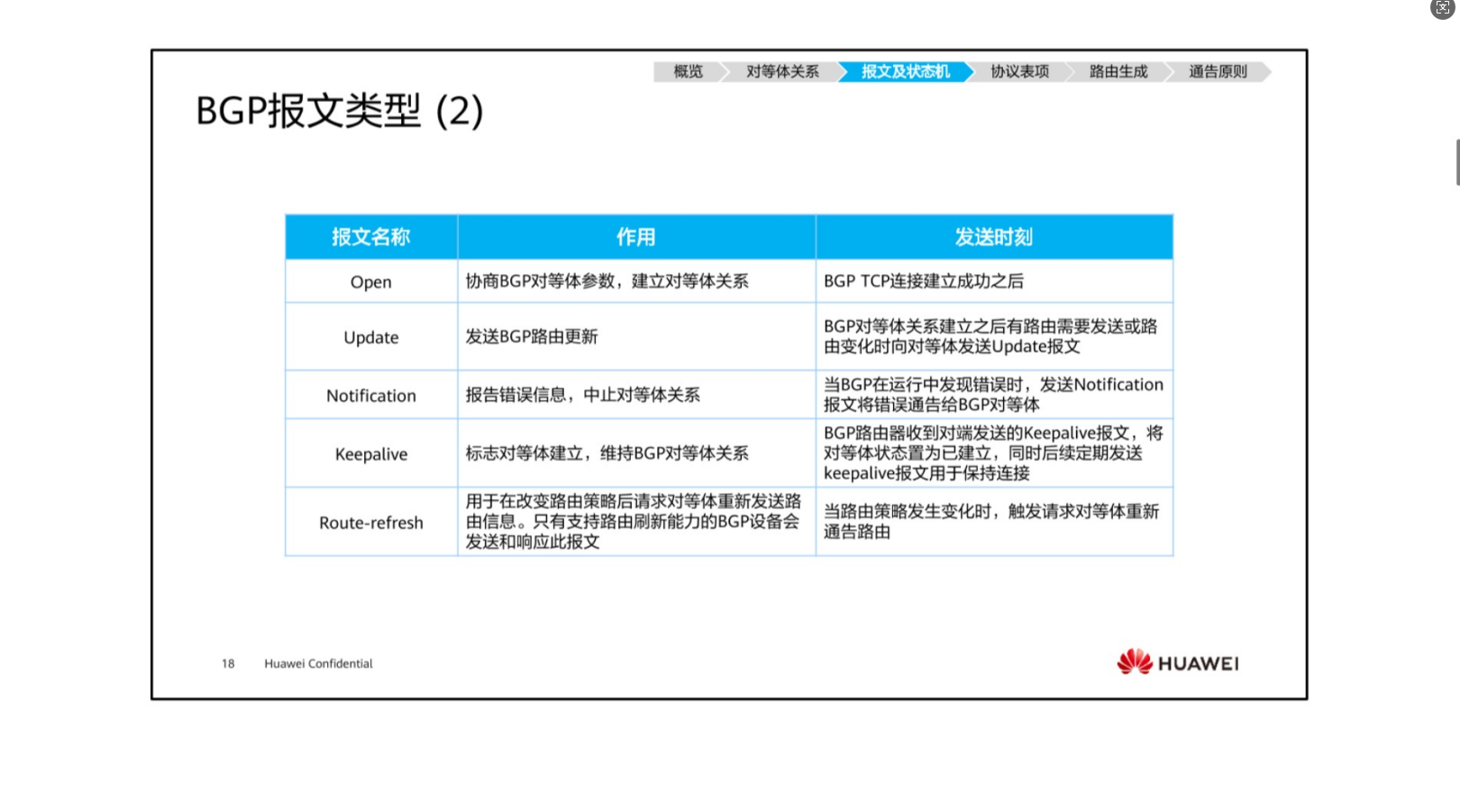The image size is (1460, 812).
Task: Click the 发送时刻 column header
Action: [994, 237]
